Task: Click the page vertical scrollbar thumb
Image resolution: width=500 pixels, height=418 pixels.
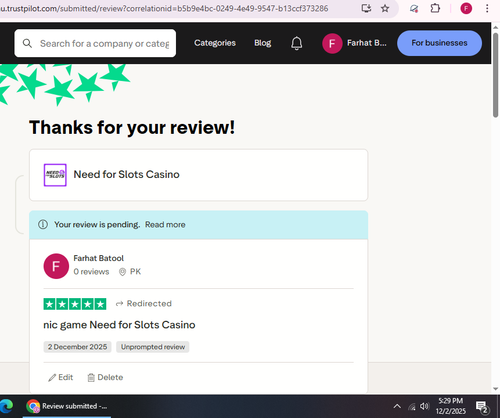Action: click(x=496, y=74)
